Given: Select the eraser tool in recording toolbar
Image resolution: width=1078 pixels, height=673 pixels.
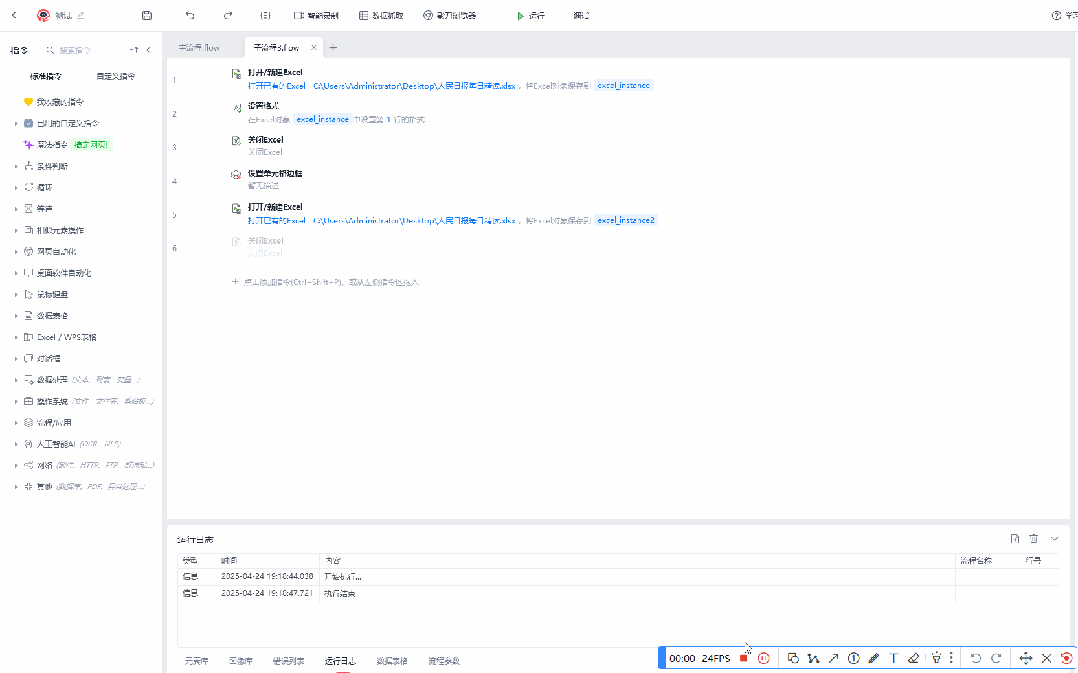Looking at the screenshot, I should coord(912,658).
